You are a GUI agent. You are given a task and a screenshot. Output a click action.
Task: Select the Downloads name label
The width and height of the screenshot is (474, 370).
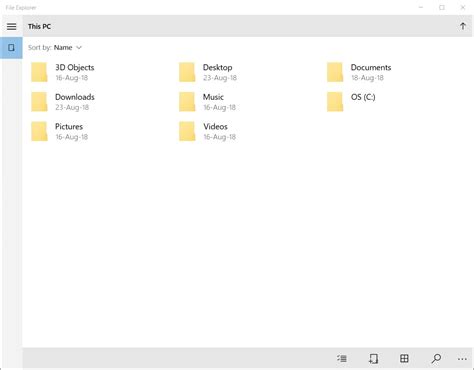coord(75,97)
